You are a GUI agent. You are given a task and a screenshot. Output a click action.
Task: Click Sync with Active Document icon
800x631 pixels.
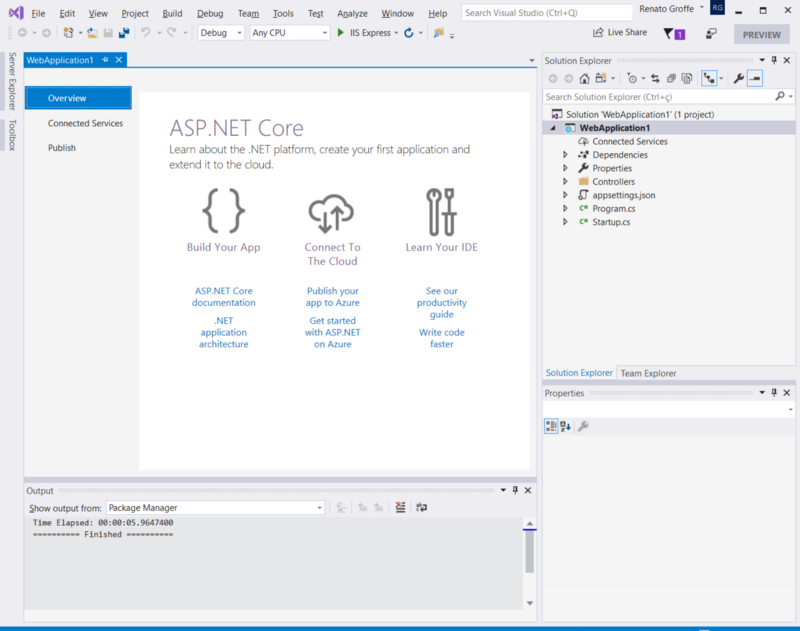[x=655, y=79]
